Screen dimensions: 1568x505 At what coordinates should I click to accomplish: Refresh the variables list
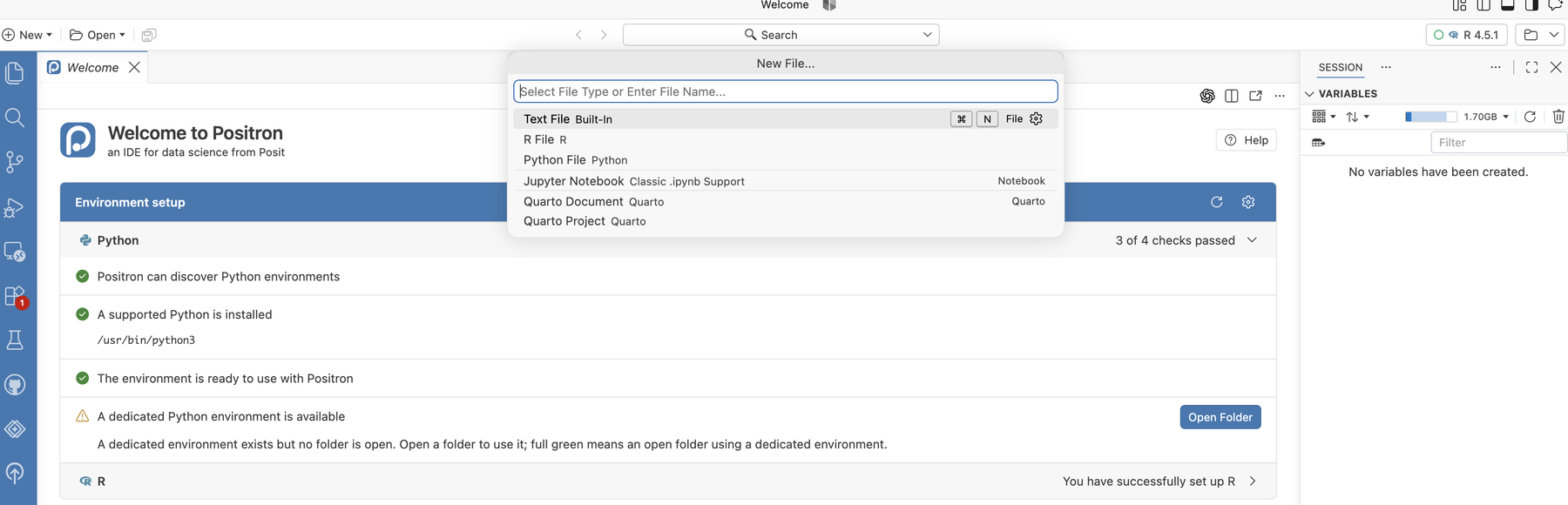click(x=1530, y=117)
